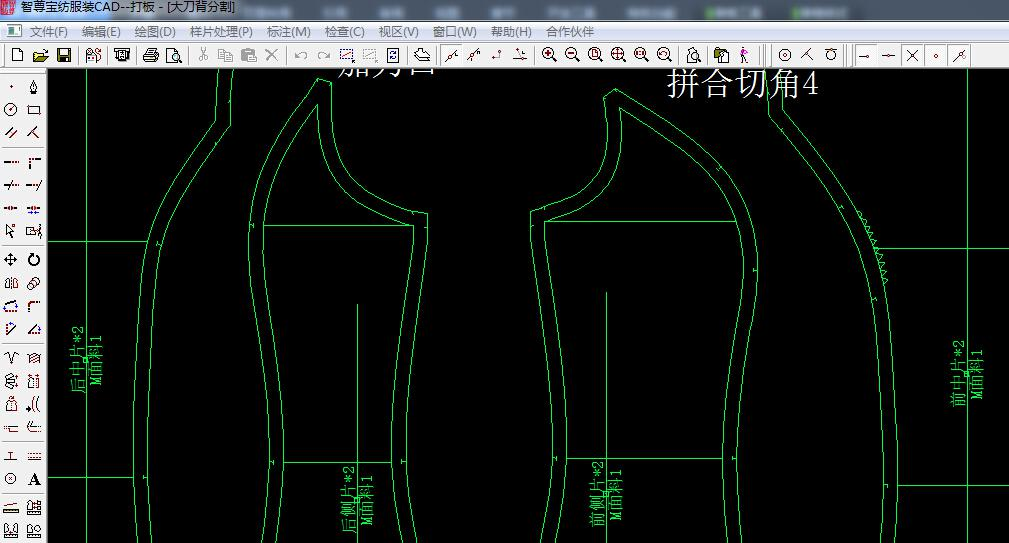
Task: Click the Delete X icon next to Paste
Action: pos(272,55)
